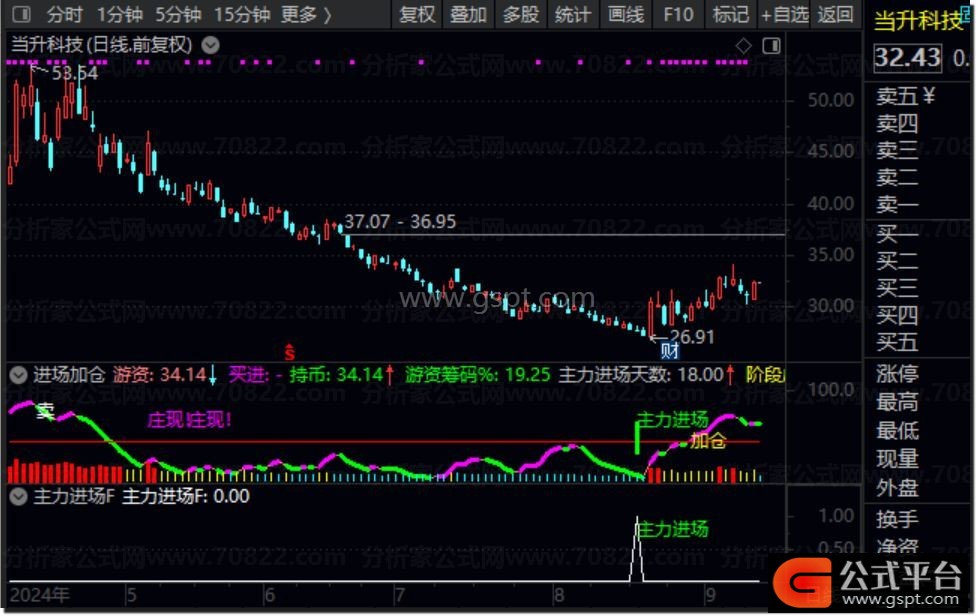Open the 公式平台 www.gspt.com logo link
Screen dimensions: 978x616
868,582
